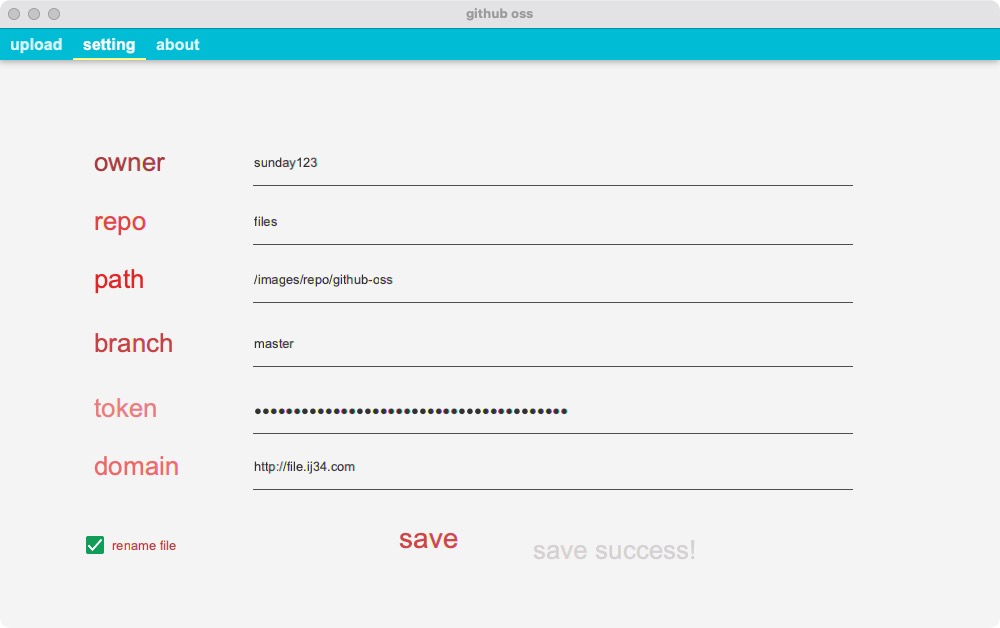The image size is (1000, 628).
Task: Click the token label
Action: click(125, 409)
